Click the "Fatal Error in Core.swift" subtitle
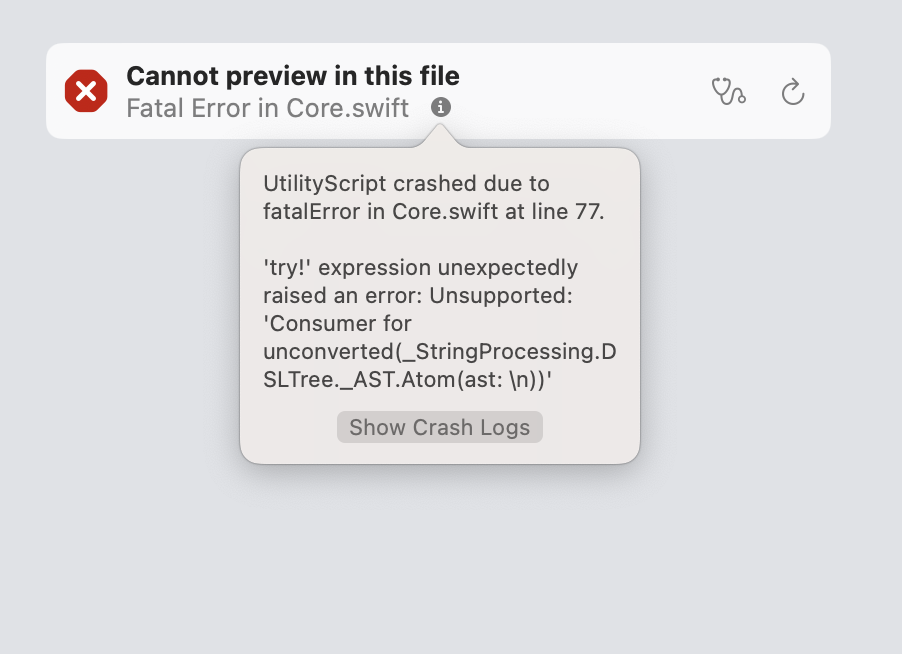Viewport: 902px width, 654px height. click(268, 108)
